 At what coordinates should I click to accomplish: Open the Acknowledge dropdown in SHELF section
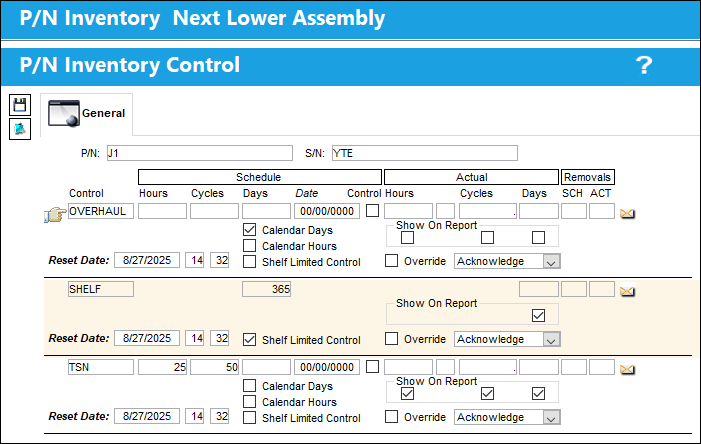(507, 339)
